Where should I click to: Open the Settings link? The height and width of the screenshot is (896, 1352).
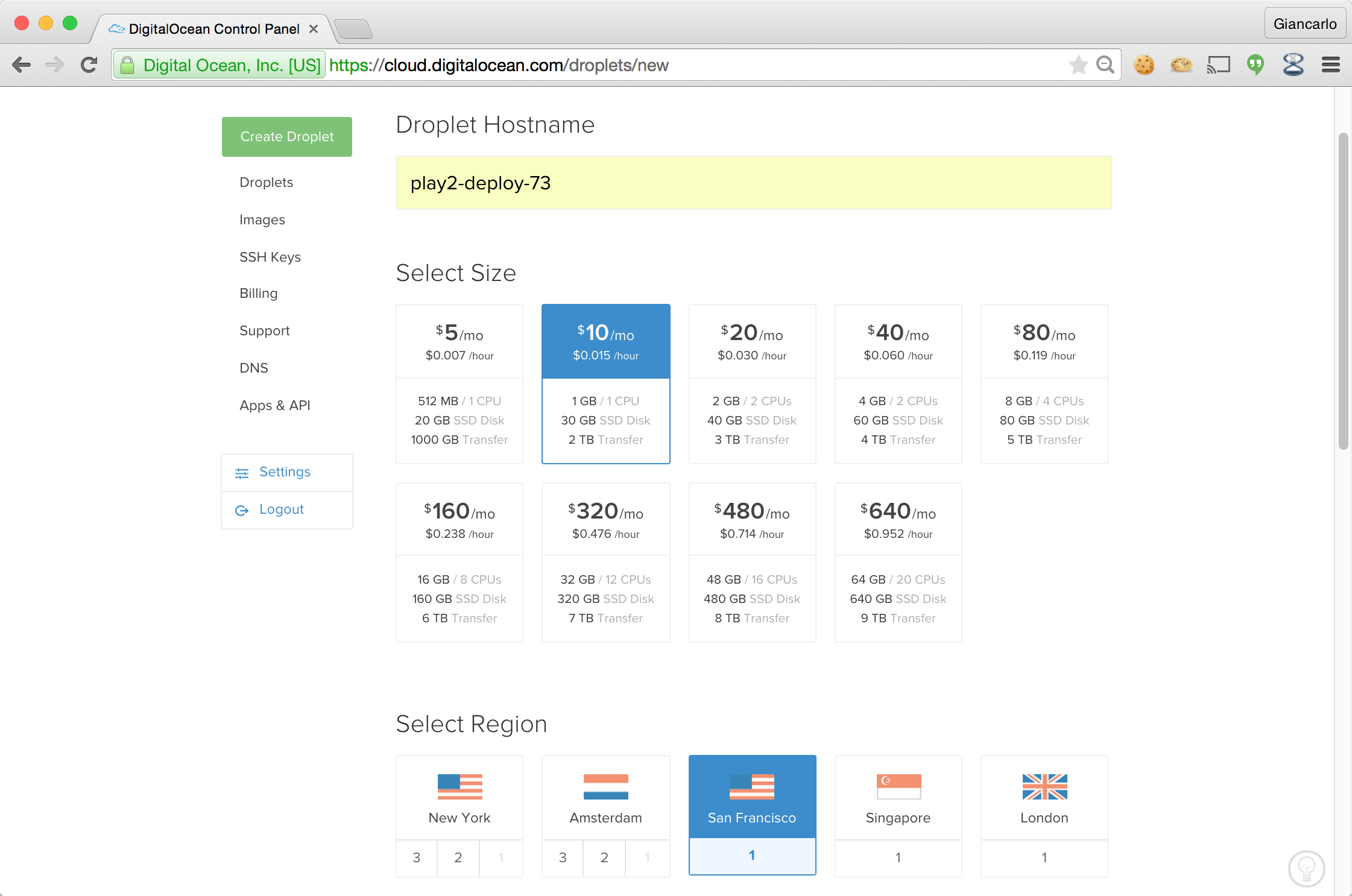[x=285, y=472]
